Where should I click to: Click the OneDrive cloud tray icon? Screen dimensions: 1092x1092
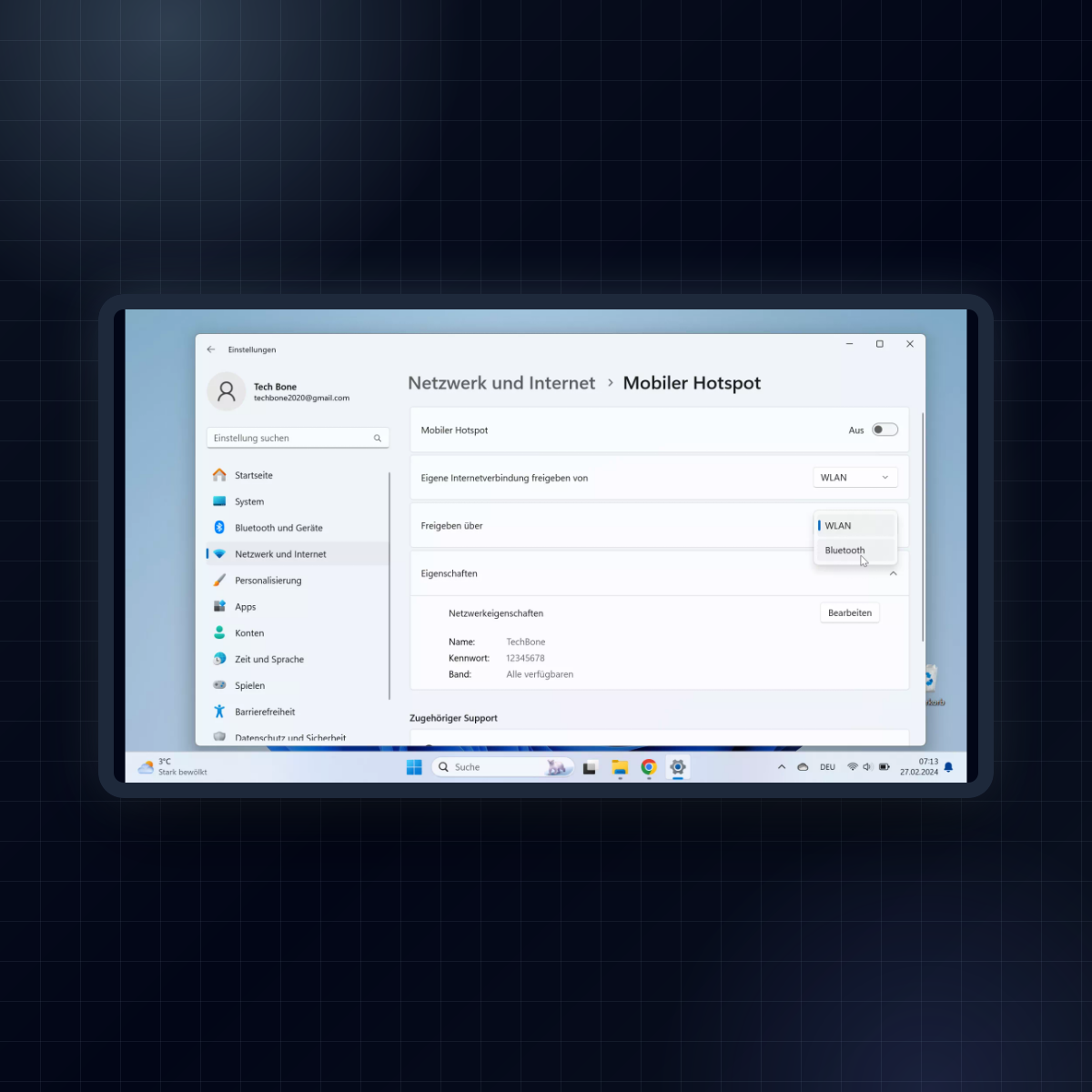803,767
